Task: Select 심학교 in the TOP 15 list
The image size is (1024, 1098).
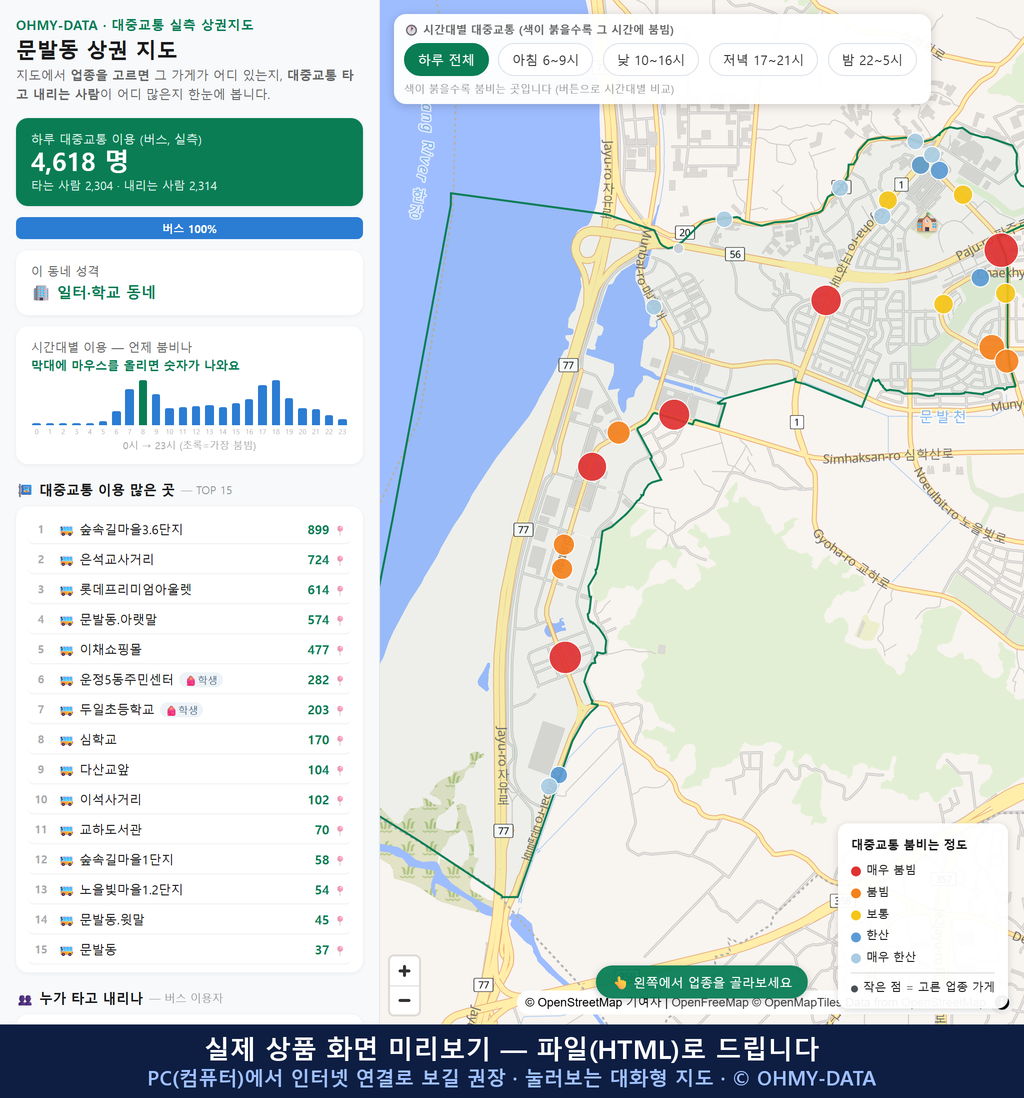Action: [189, 739]
